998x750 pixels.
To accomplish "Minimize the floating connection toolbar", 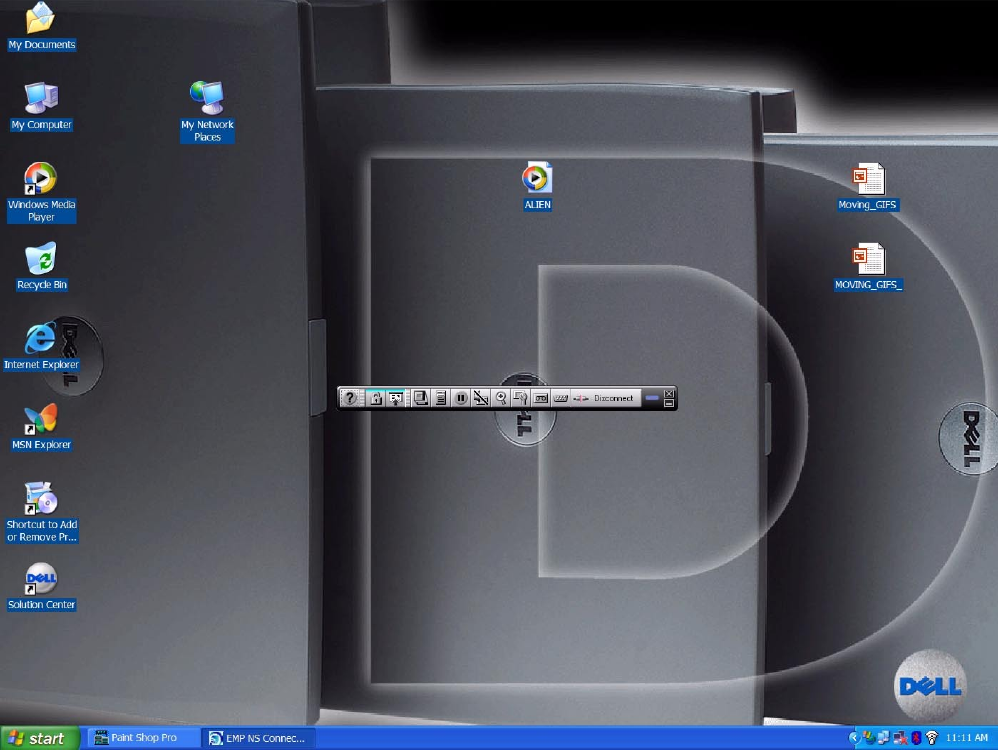I will pyautogui.click(x=669, y=403).
